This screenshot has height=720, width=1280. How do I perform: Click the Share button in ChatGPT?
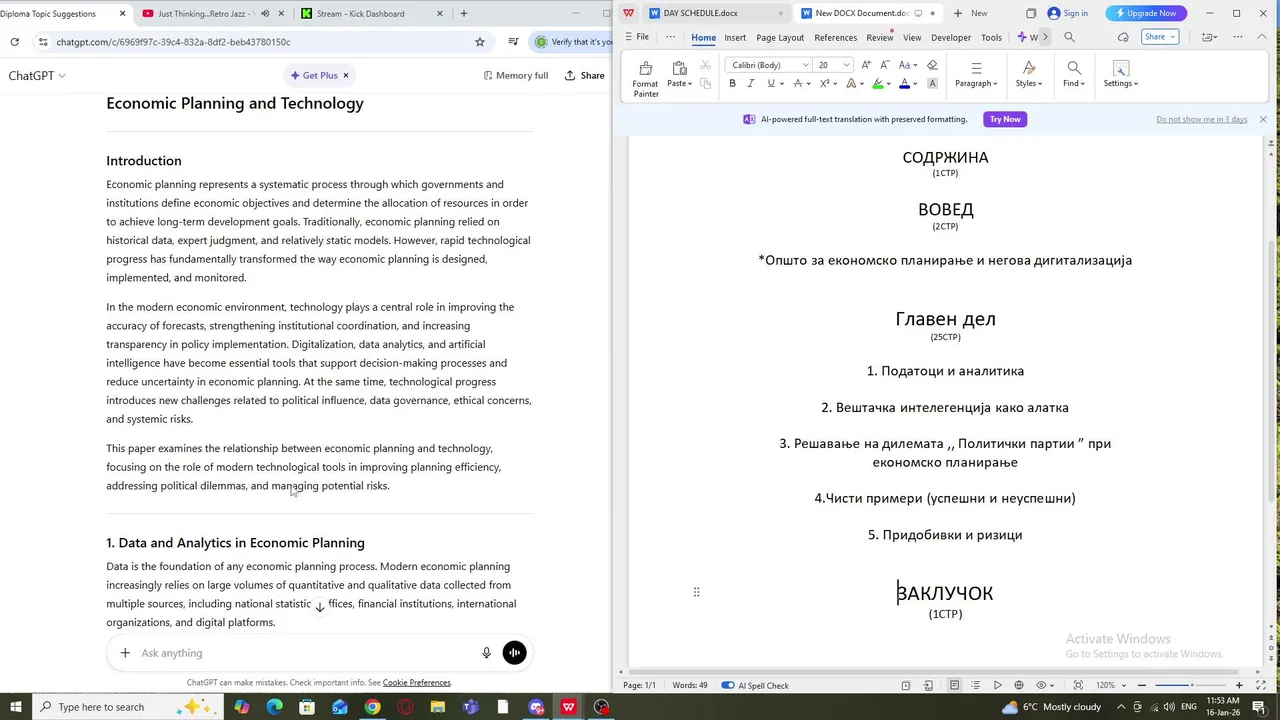[x=585, y=75]
